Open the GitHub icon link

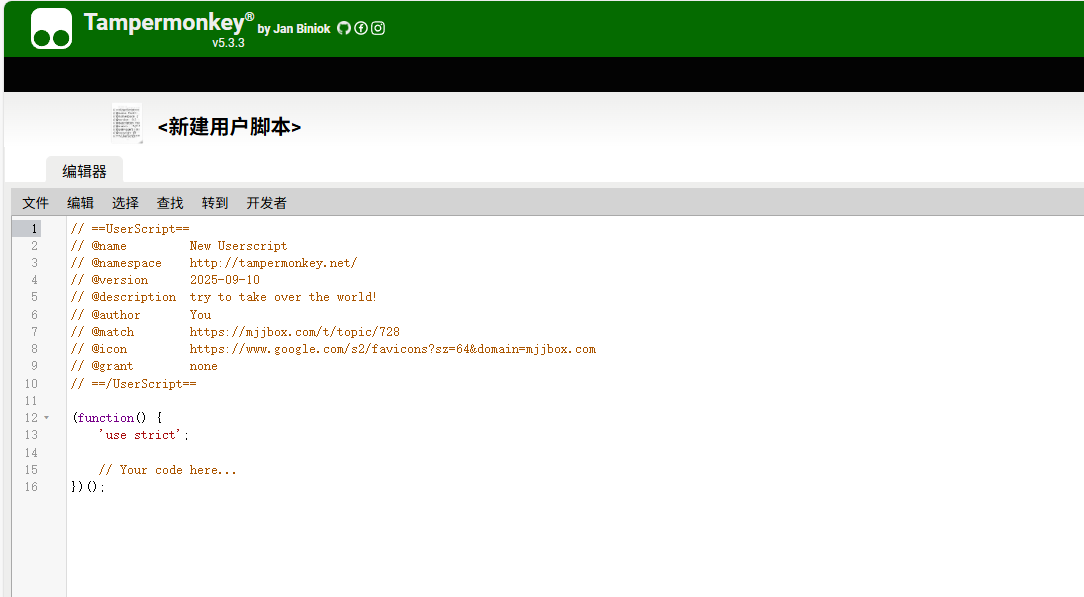[x=344, y=28]
